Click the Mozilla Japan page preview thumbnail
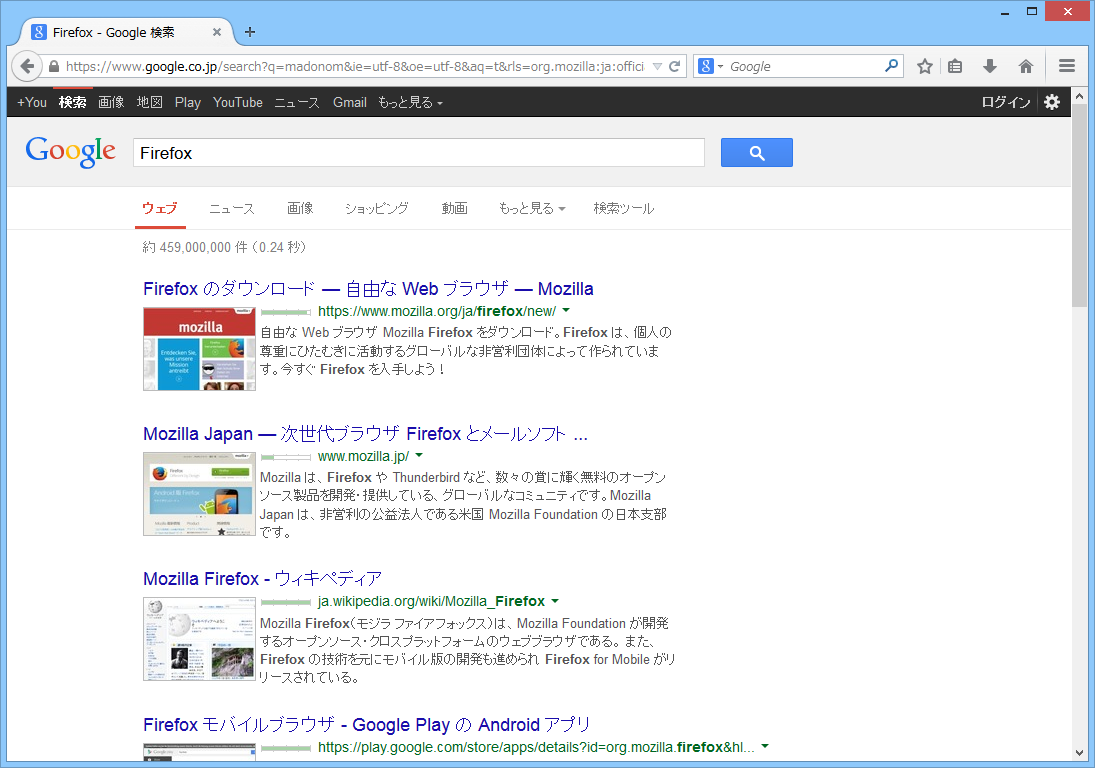Viewport: 1095px width, 768px height. pos(199,494)
